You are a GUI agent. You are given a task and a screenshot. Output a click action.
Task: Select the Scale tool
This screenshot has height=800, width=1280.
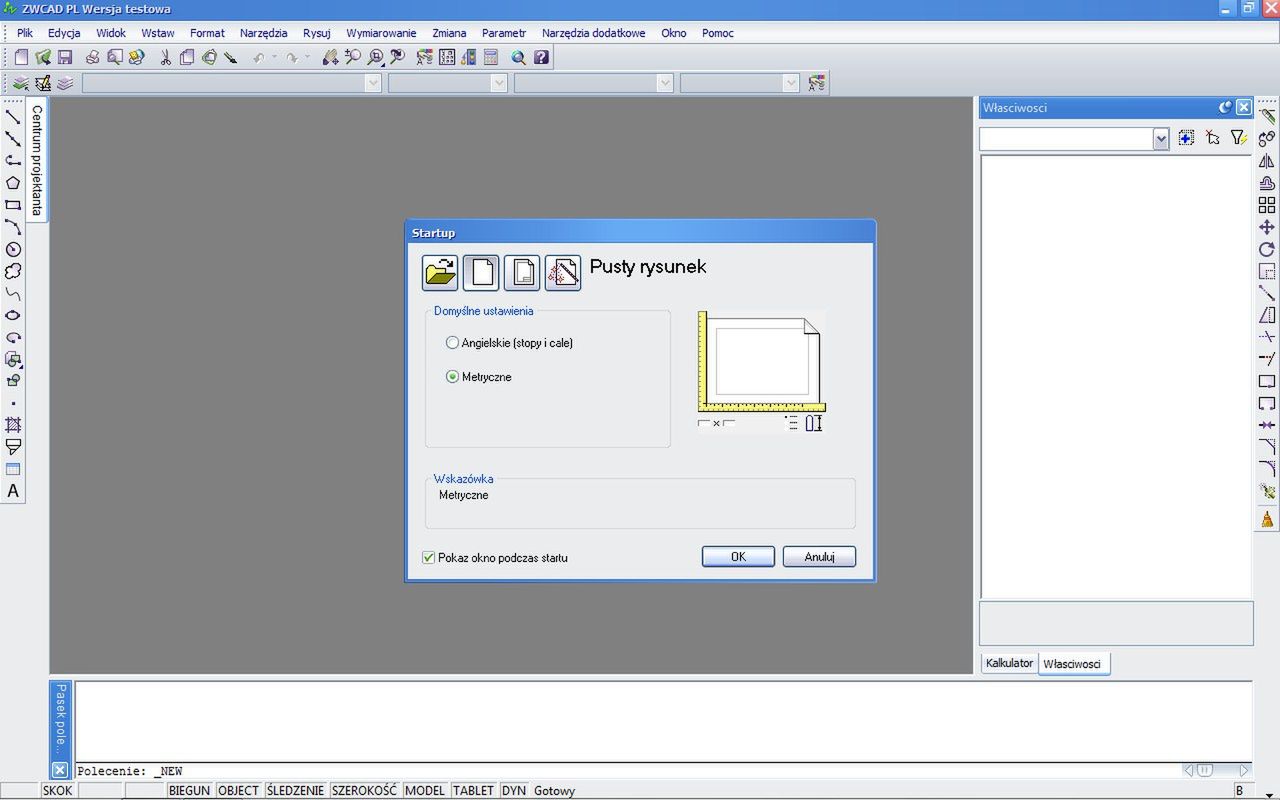(x=1267, y=271)
